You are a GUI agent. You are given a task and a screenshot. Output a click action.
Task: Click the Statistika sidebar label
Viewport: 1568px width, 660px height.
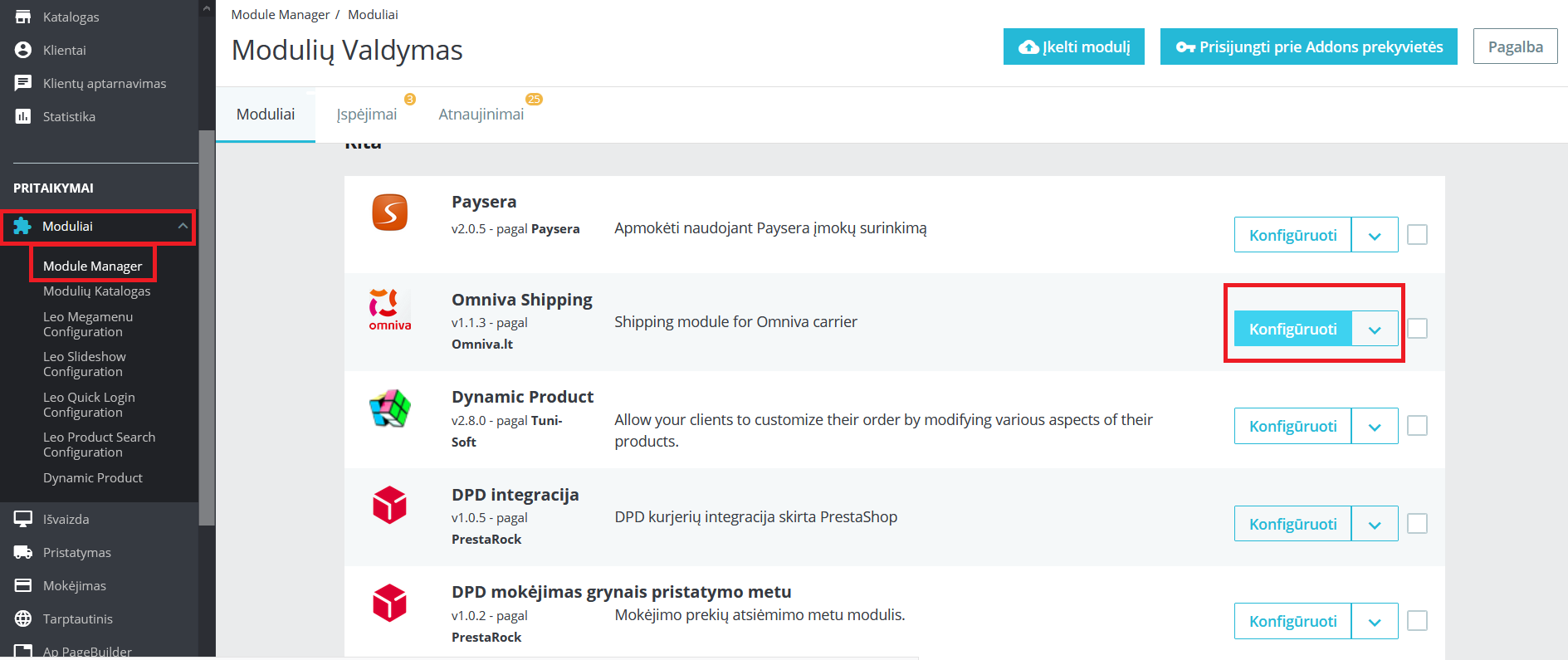point(69,116)
